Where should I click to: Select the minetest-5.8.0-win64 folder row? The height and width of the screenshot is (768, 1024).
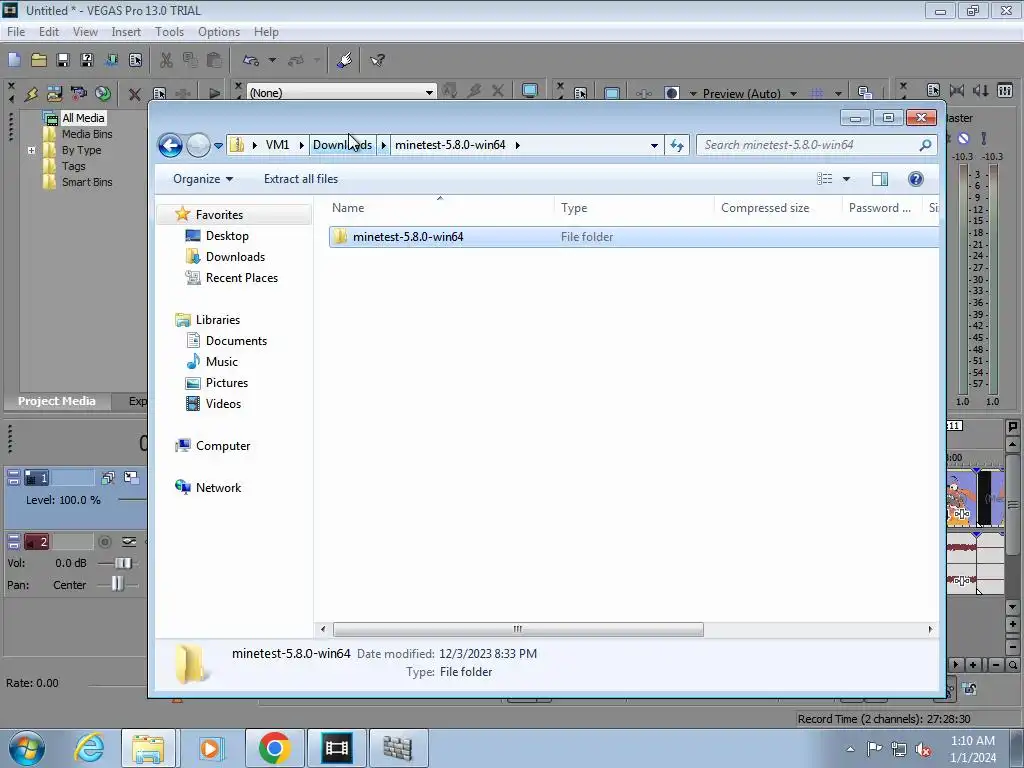click(x=633, y=237)
